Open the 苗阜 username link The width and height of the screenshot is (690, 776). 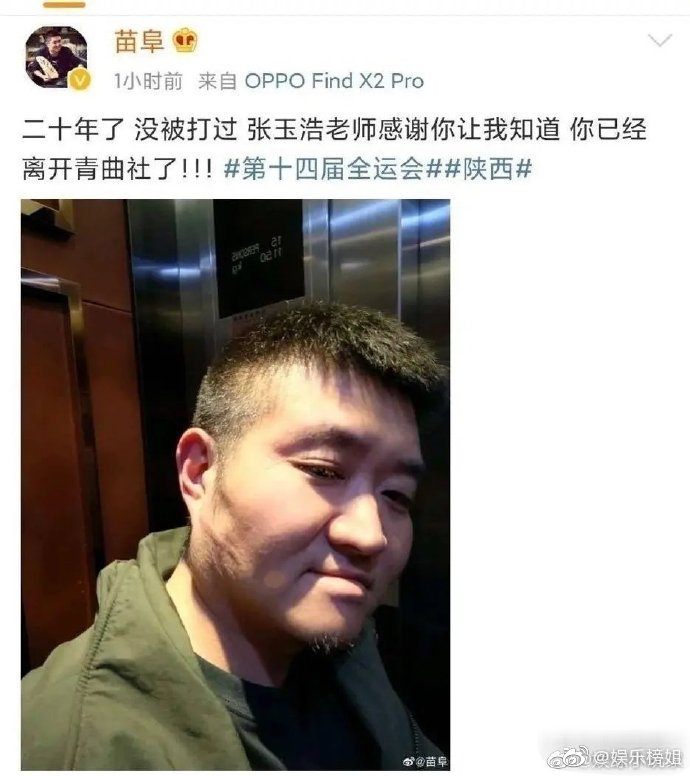[139, 41]
